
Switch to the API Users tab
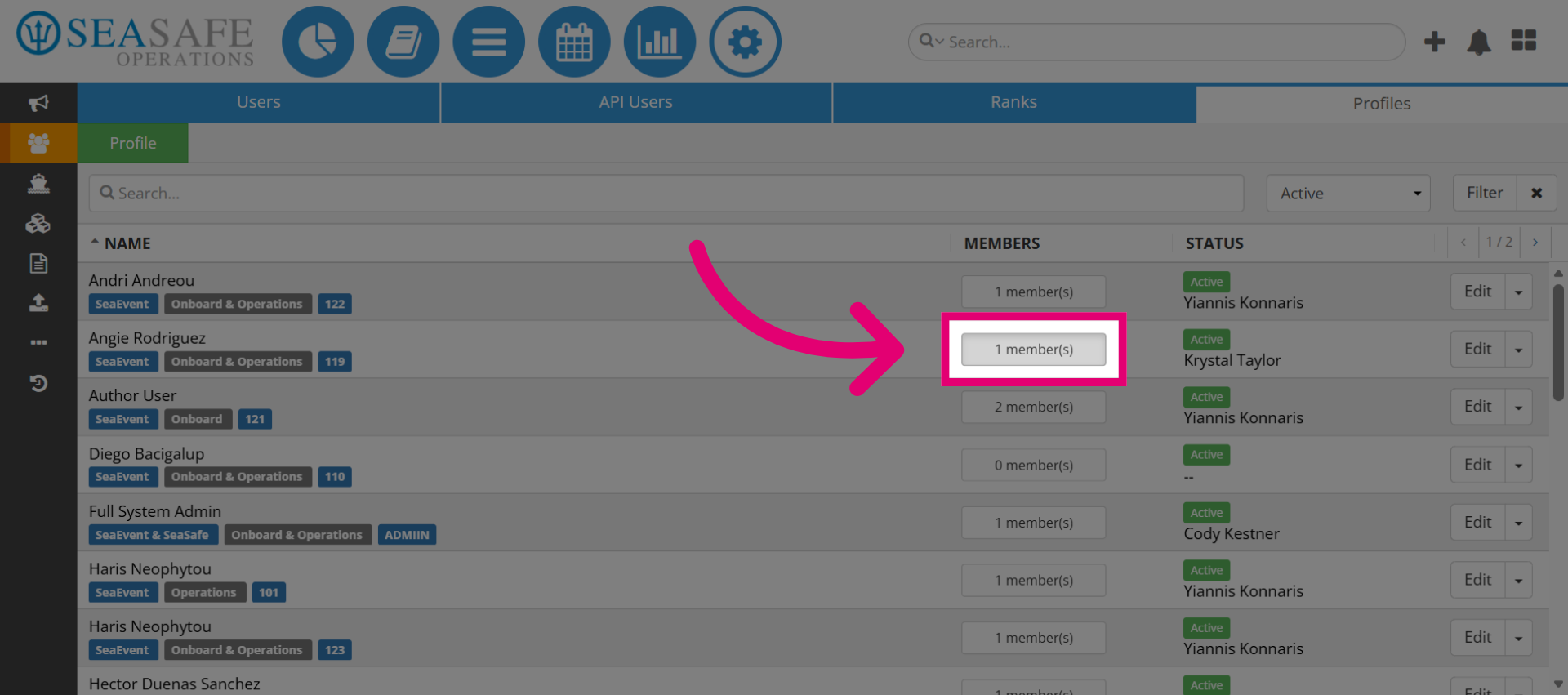tap(636, 103)
